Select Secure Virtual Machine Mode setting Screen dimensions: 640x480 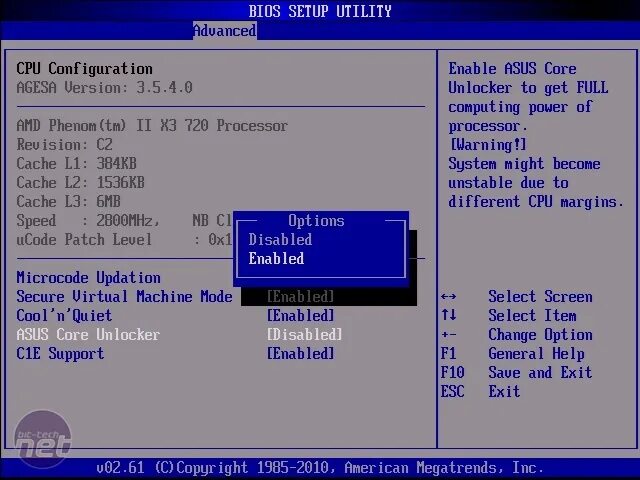tap(124, 297)
